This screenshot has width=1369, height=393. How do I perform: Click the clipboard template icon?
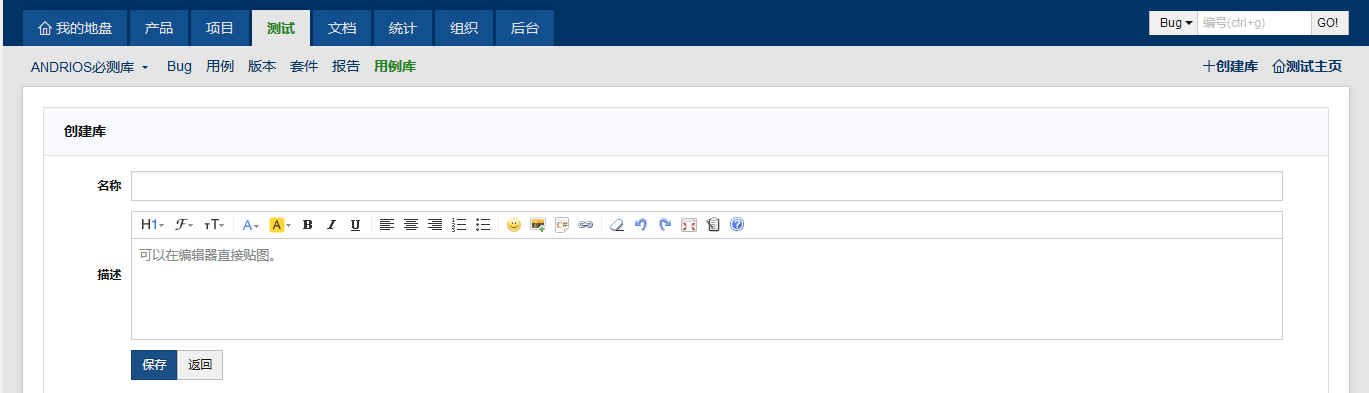point(713,225)
